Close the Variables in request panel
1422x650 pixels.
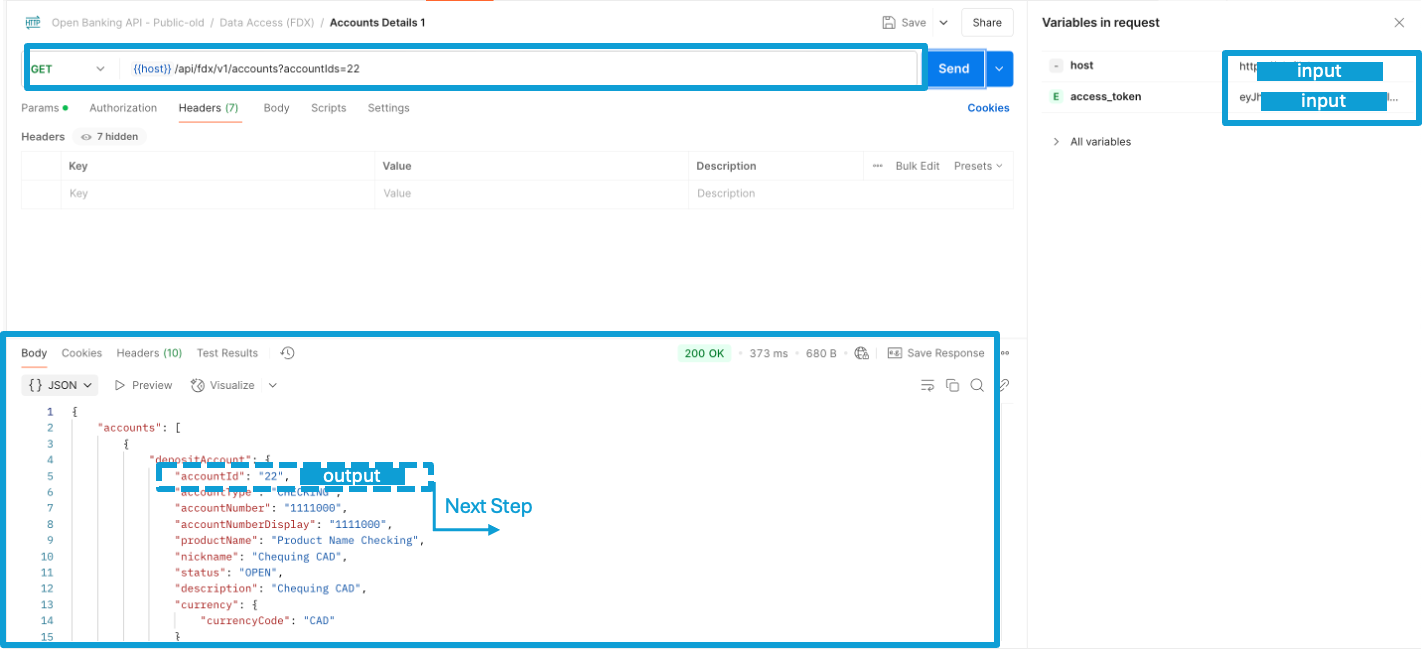tap(1399, 23)
